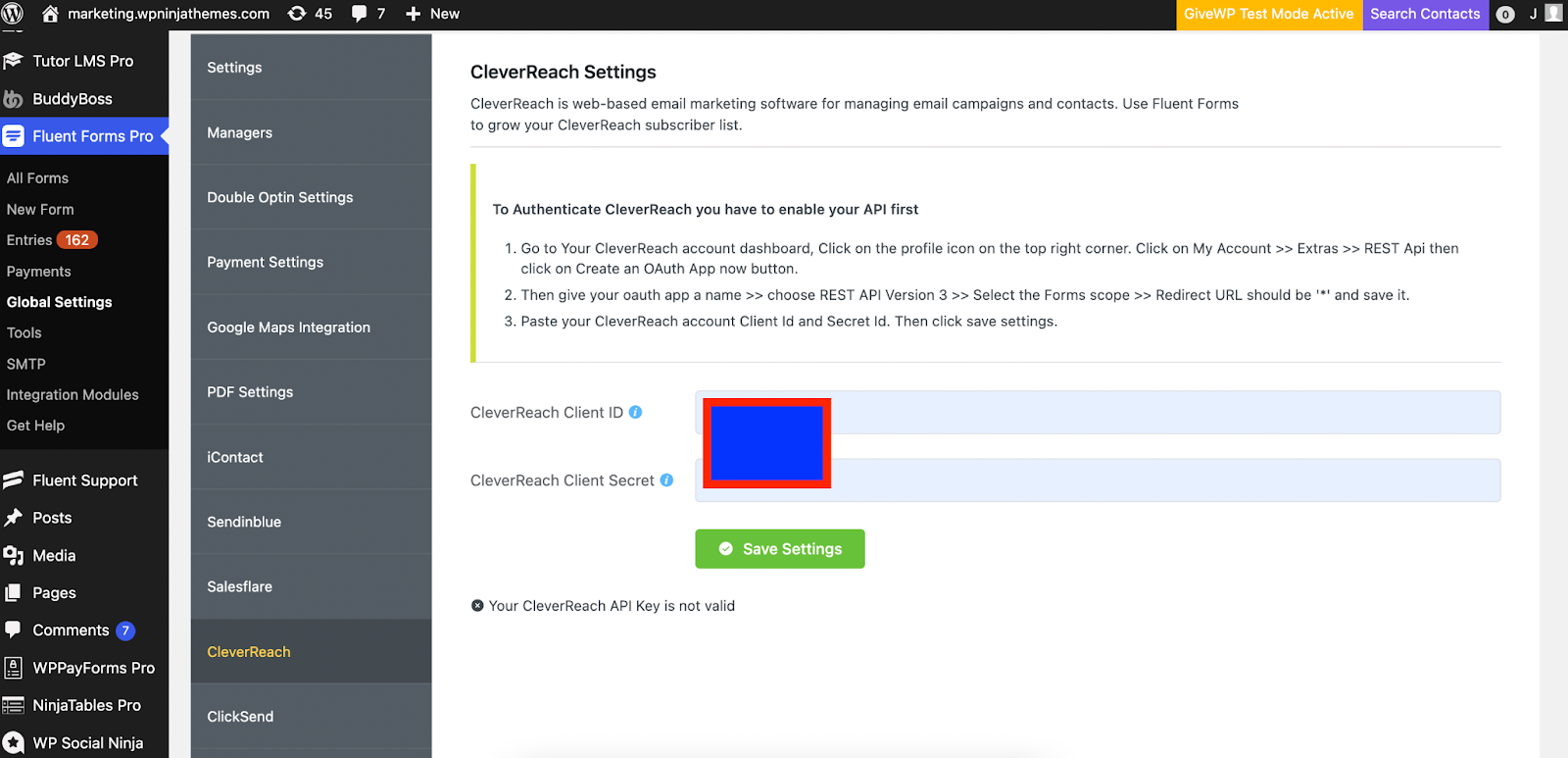Open SMTP submenu item
1568x758 pixels.
(25, 364)
